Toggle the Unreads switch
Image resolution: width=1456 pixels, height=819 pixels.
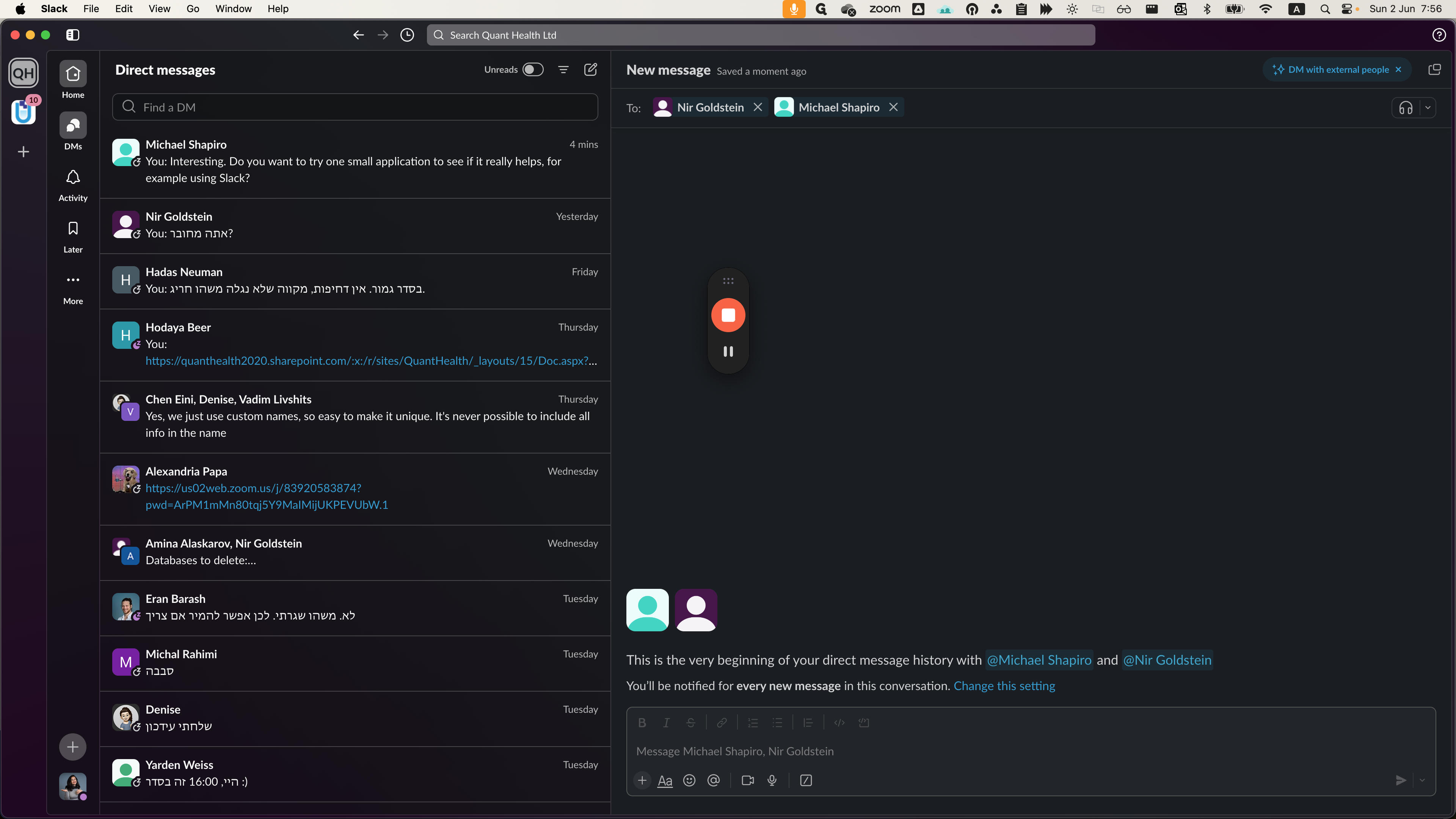point(532,69)
